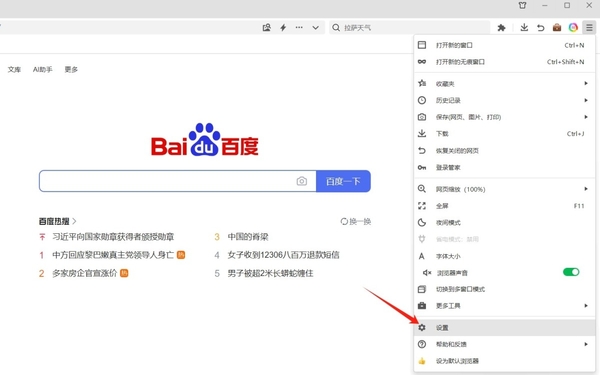
Task: Open 帮助和反馈 menu entry
Action: (x=504, y=344)
